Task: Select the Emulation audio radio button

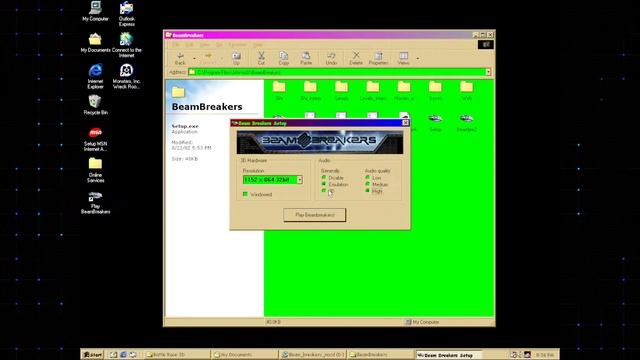Action: (324, 184)
